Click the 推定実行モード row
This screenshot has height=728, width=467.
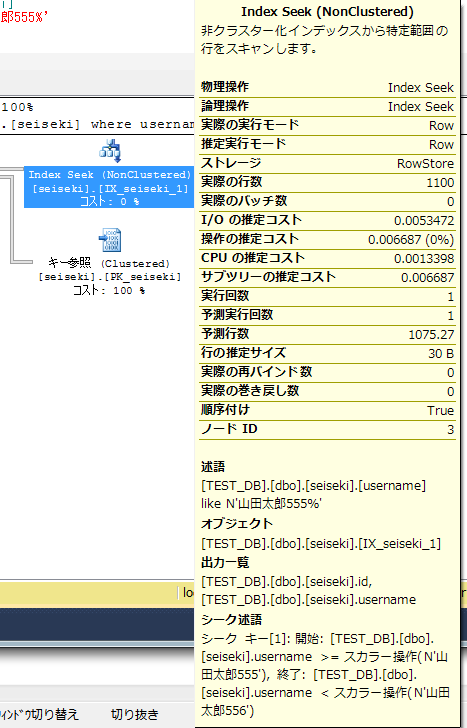(327, 144)
